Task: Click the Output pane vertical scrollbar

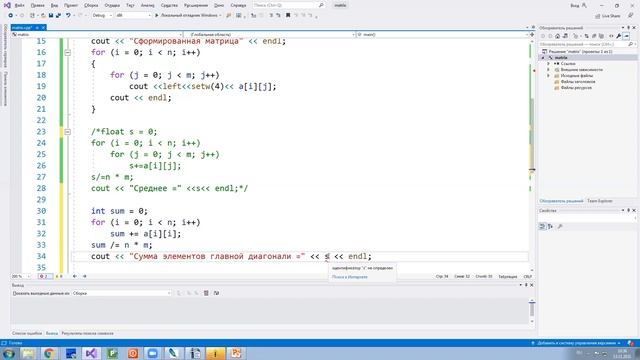Action: point(532,312)
